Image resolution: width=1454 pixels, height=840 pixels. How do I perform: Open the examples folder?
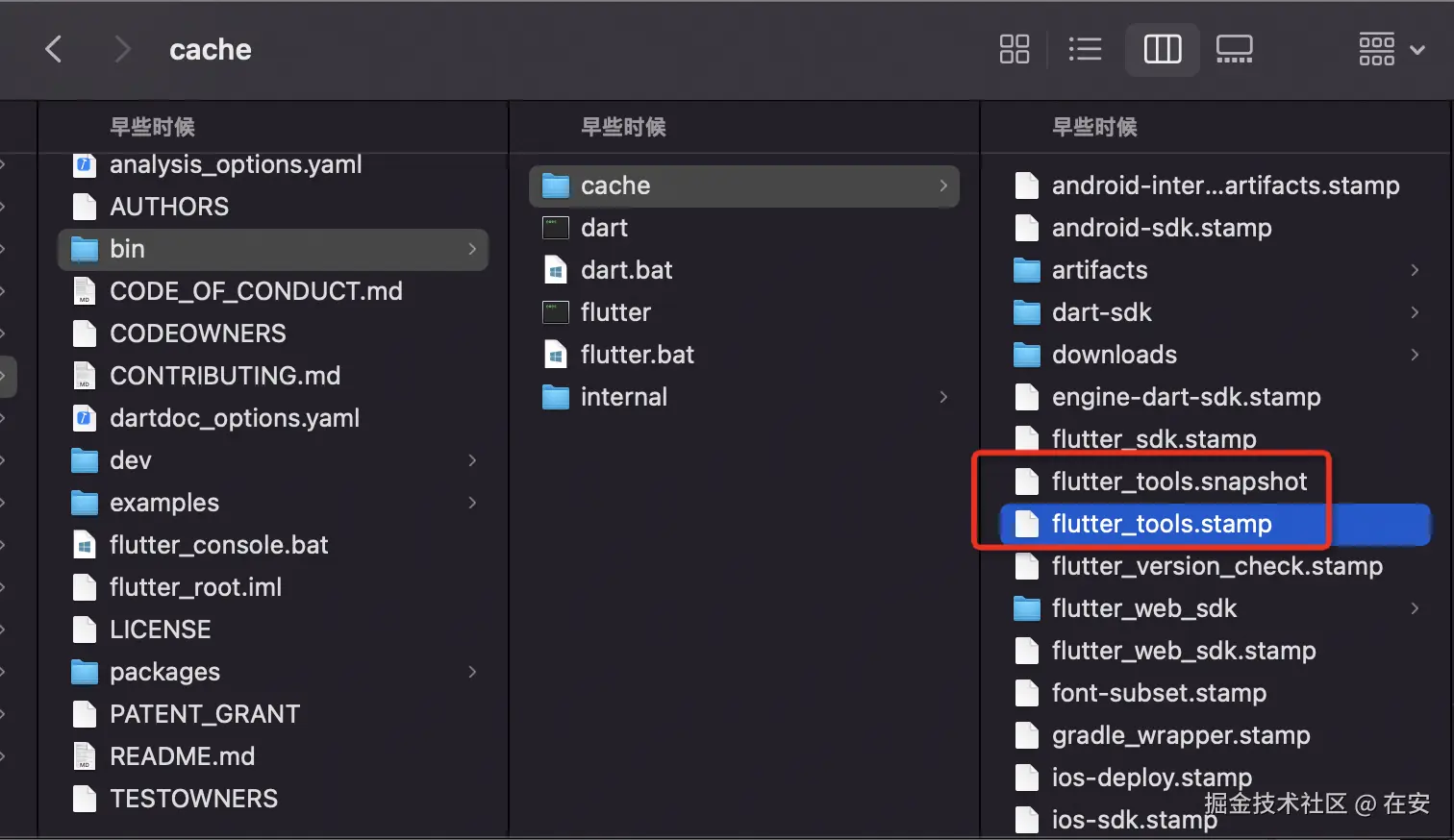163,503
